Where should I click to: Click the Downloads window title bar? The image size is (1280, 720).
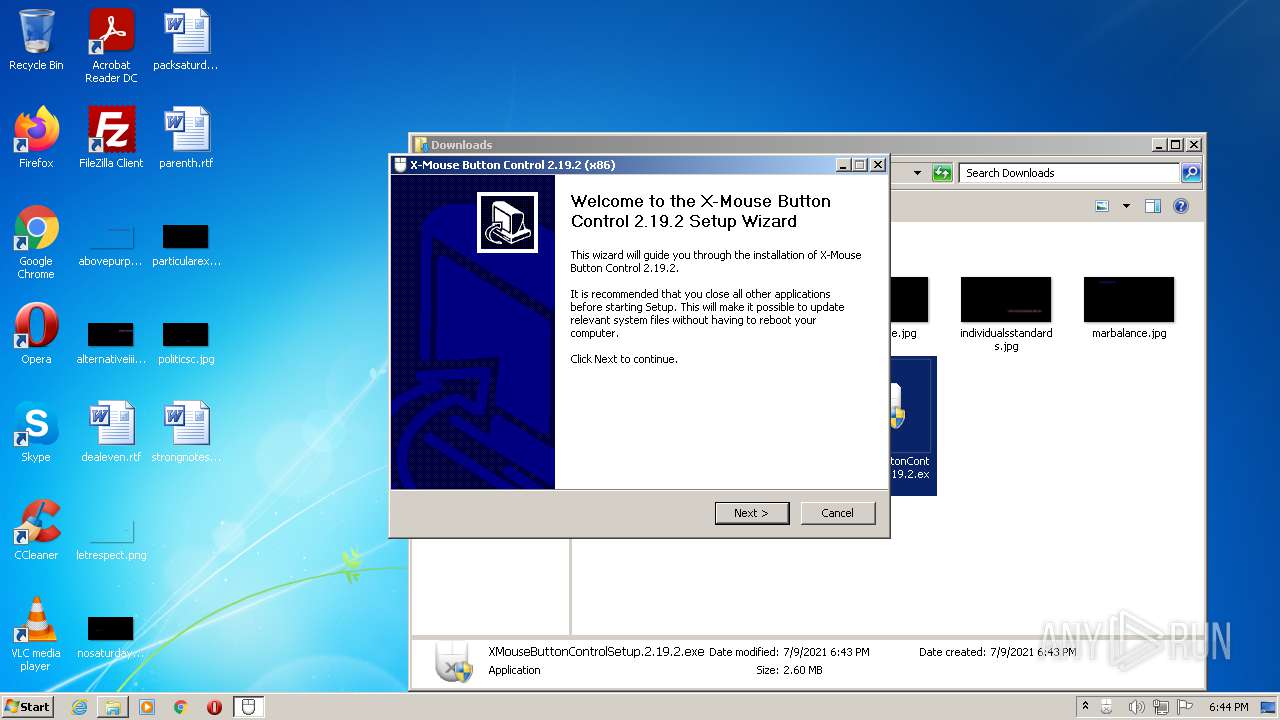[780, 145]
